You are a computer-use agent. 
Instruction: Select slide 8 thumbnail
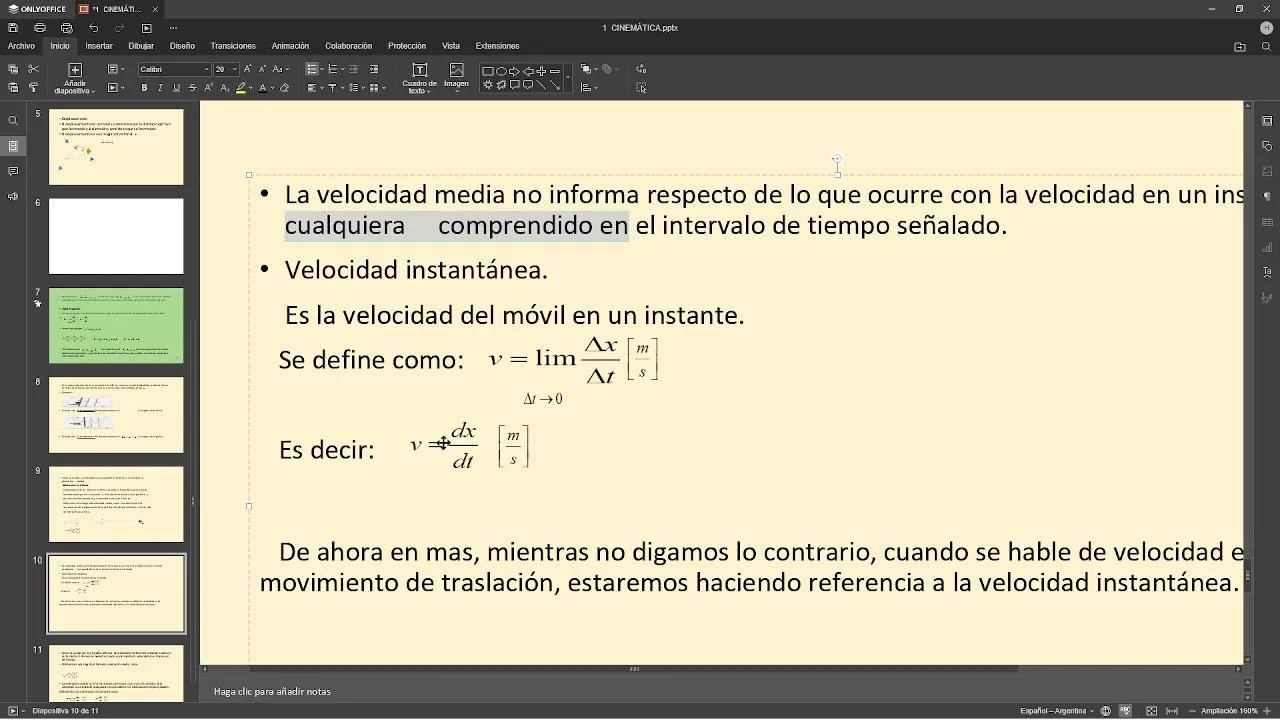point(116,415)
